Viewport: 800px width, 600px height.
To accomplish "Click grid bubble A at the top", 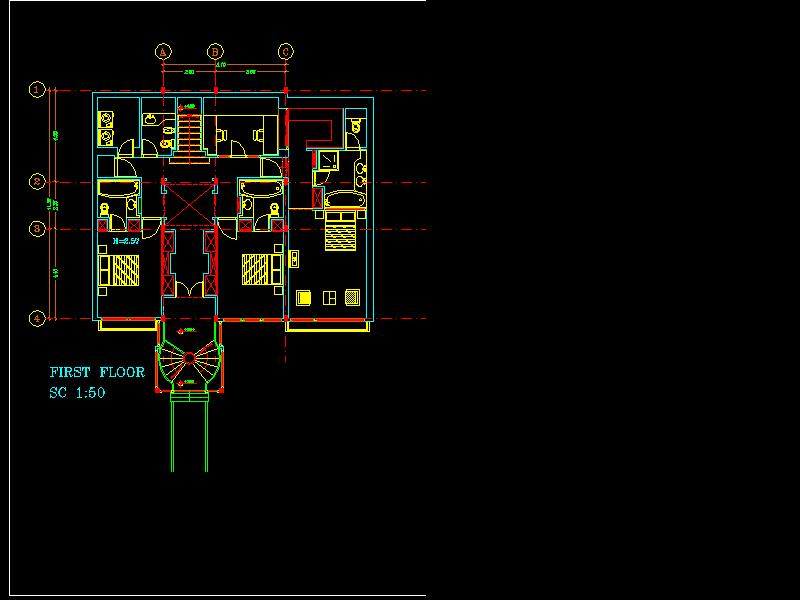I will click(x=164, y=51).
